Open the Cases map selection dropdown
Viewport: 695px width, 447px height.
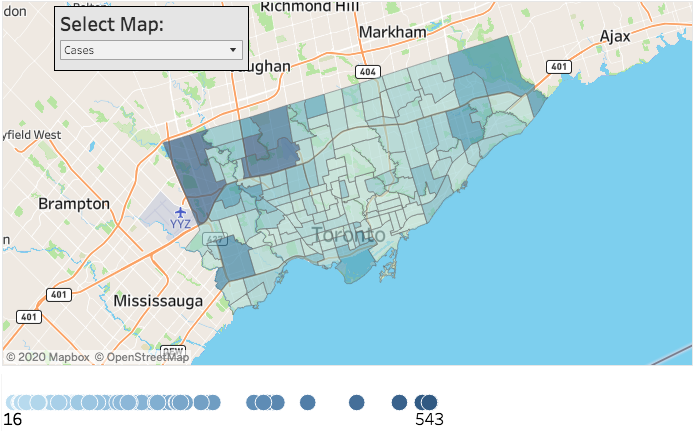(150, 49)
